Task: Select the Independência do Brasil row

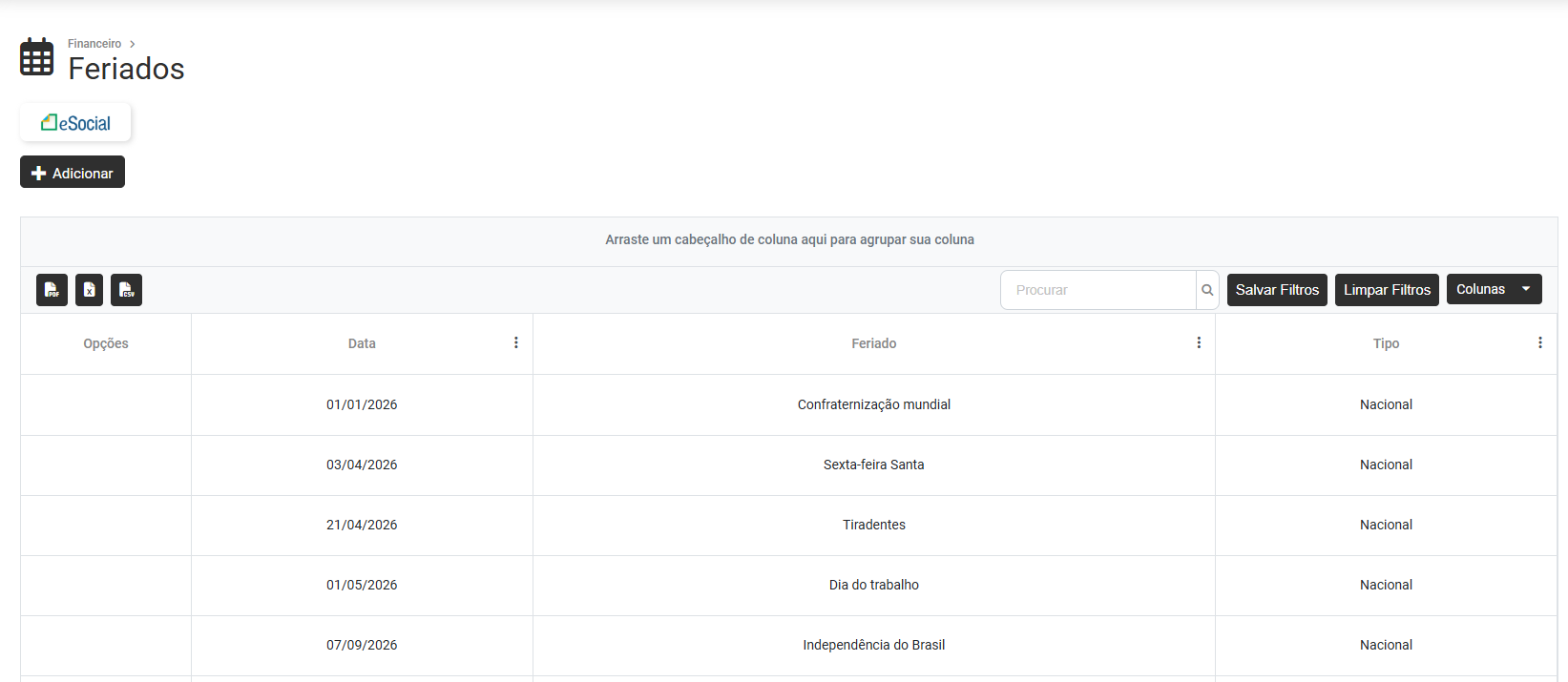Action: [x=873, y=645]
